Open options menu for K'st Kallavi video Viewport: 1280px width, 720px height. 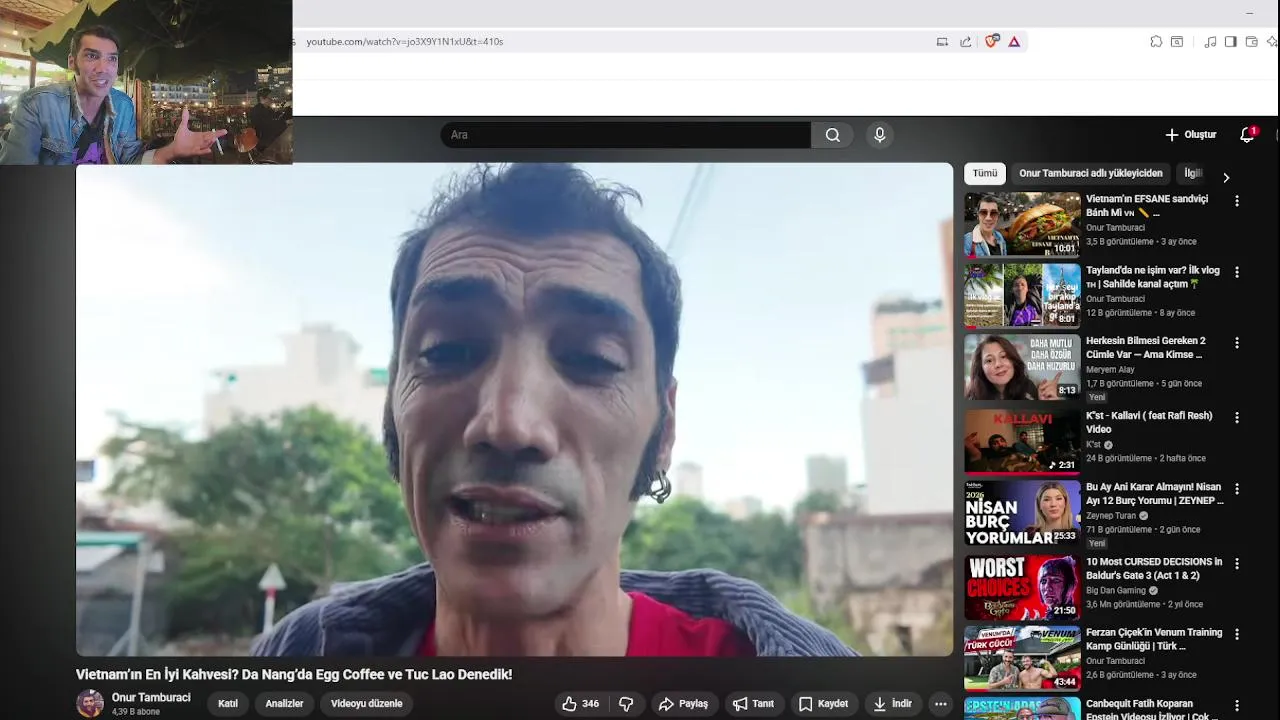[1237, 418]
